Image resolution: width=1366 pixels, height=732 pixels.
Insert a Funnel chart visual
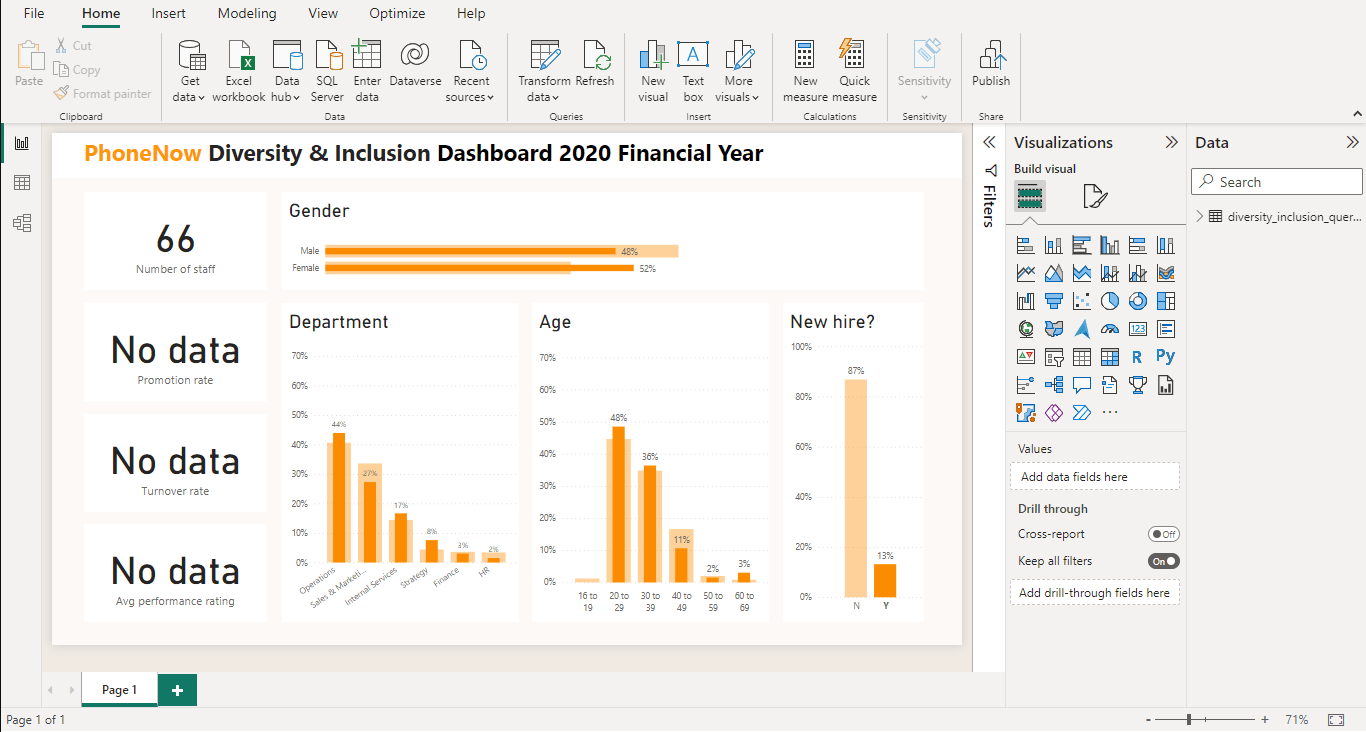click(1054, 301)
